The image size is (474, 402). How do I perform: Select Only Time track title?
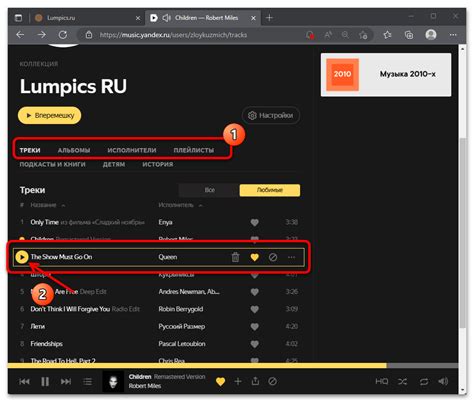tap(44, 222)
